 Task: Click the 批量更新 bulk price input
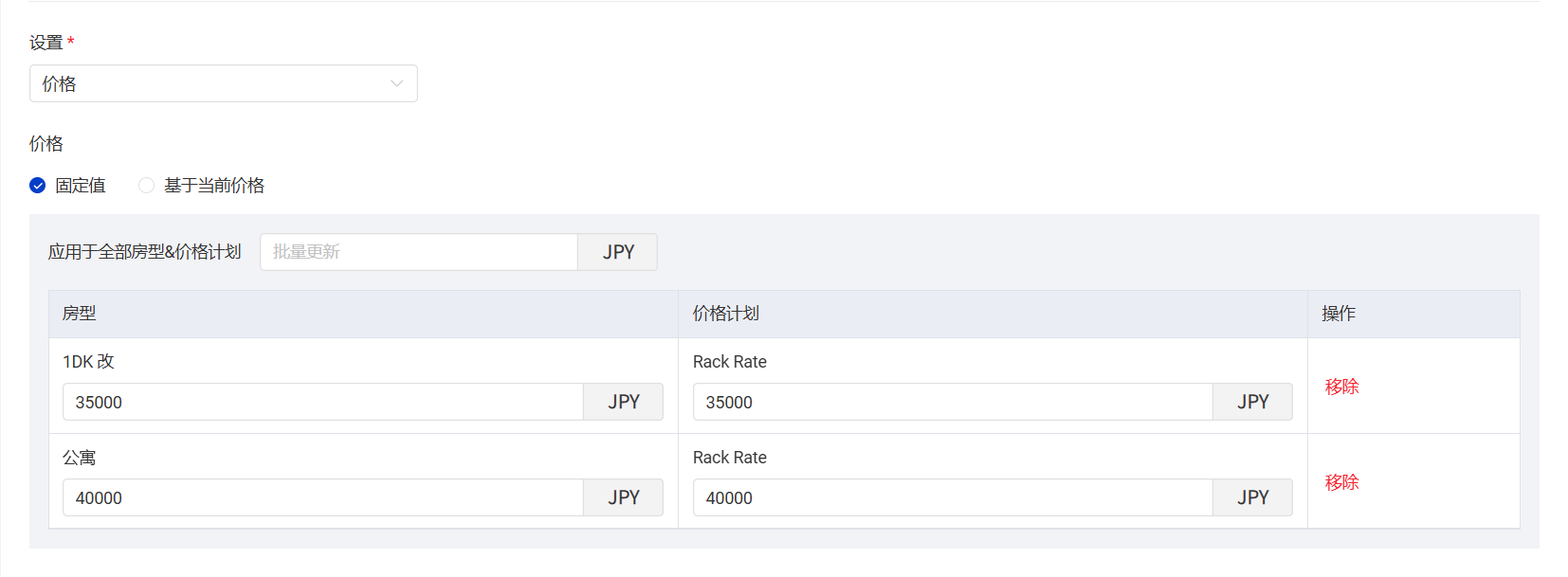[x=418, y=252]
